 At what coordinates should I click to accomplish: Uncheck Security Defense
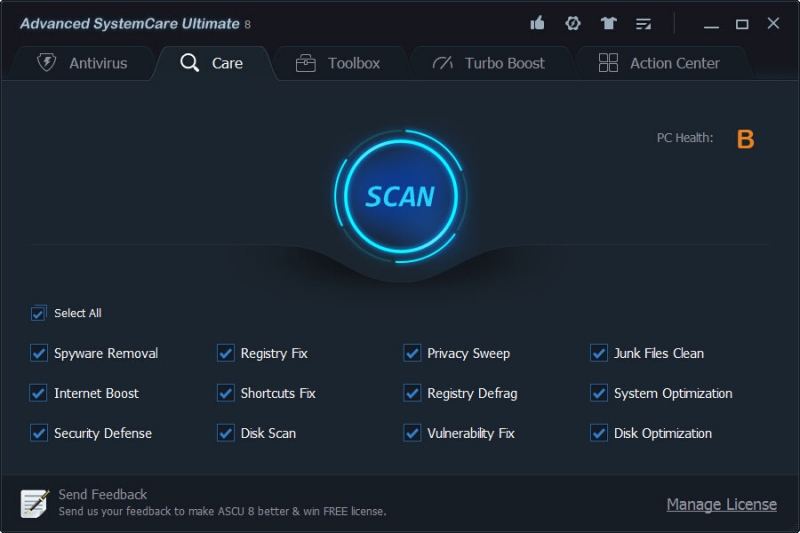tap(39, 433)
